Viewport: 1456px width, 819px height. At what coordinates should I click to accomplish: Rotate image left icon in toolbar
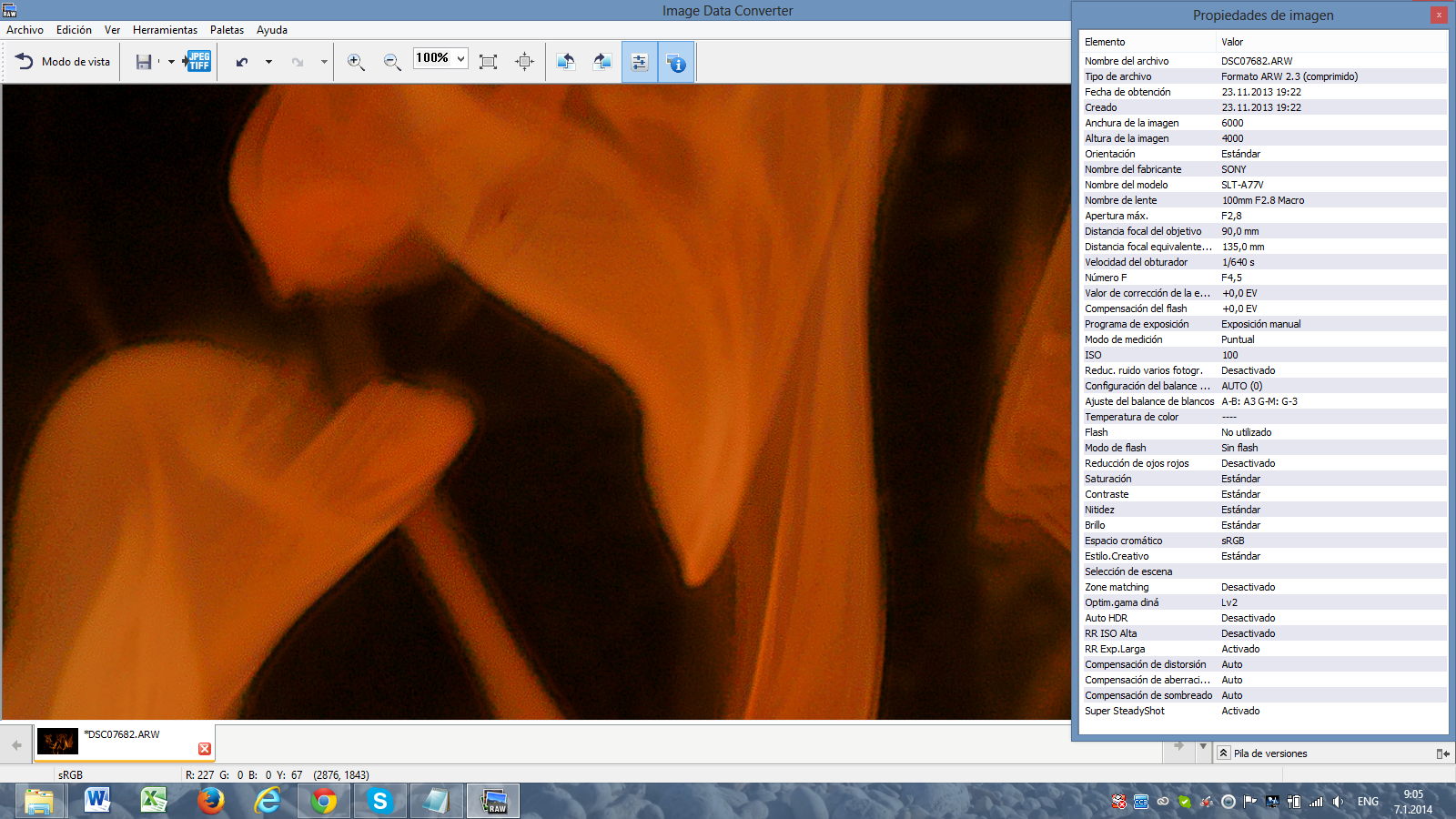pos(565,62)
